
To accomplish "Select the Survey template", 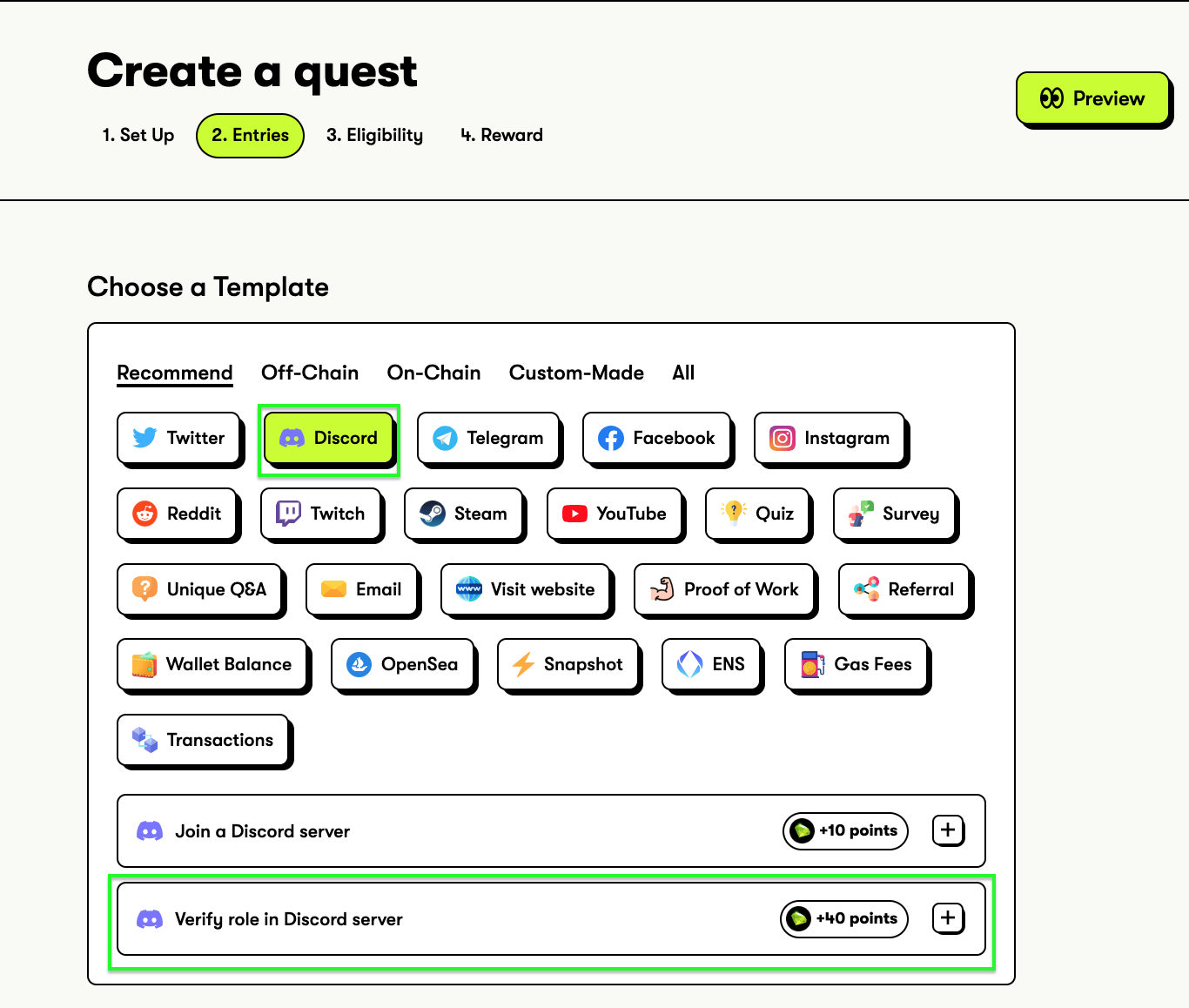I will [x=895, y=514].
